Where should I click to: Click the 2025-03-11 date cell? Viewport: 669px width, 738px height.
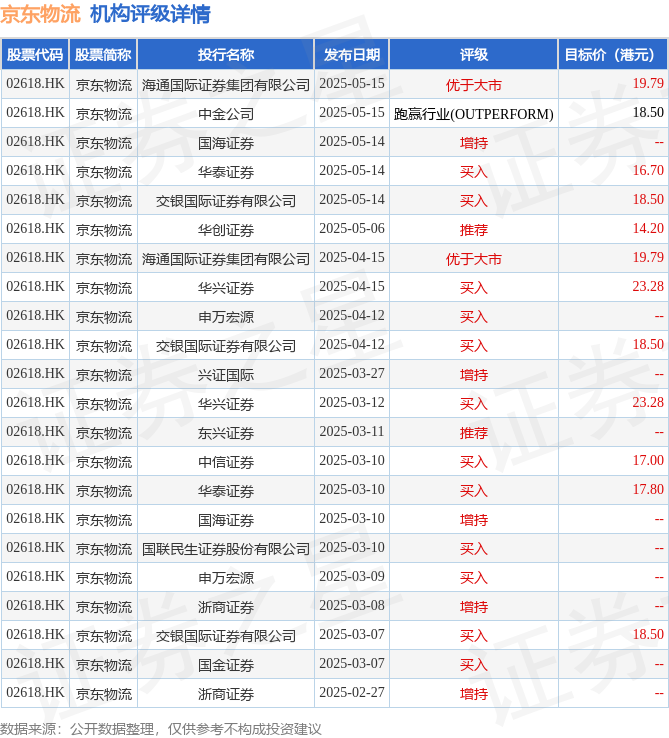coord(352,432)
